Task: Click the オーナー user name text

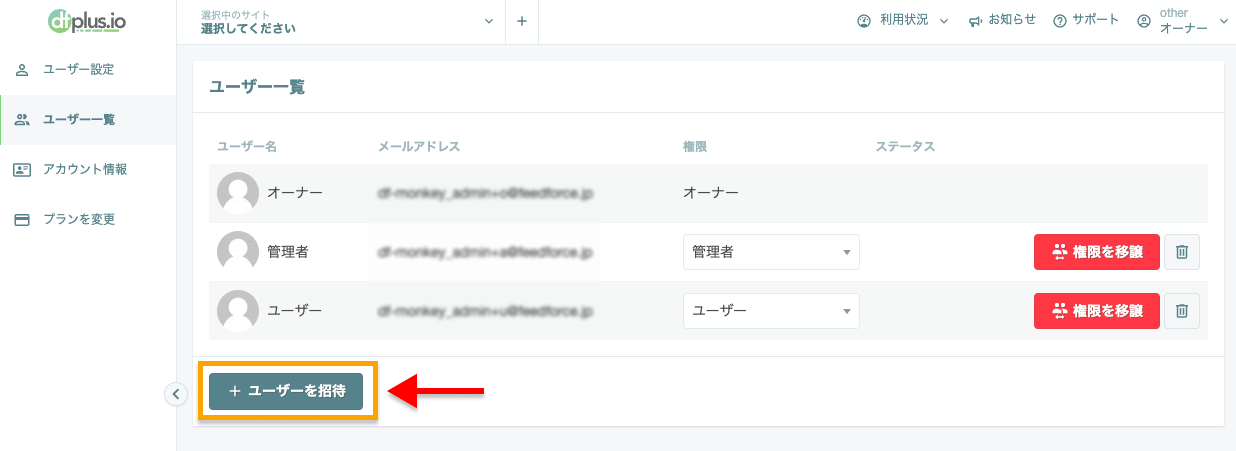Action: (x=295, y=193)
